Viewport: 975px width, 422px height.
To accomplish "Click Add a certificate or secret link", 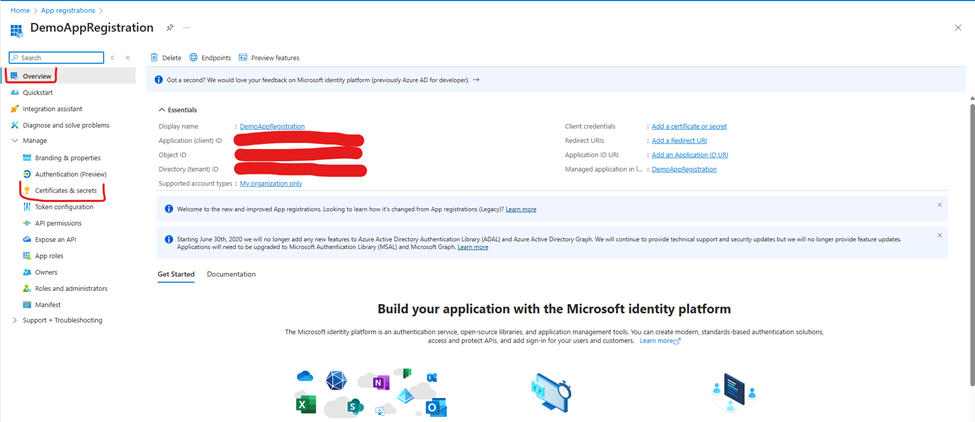I will [x=689, y=126].
